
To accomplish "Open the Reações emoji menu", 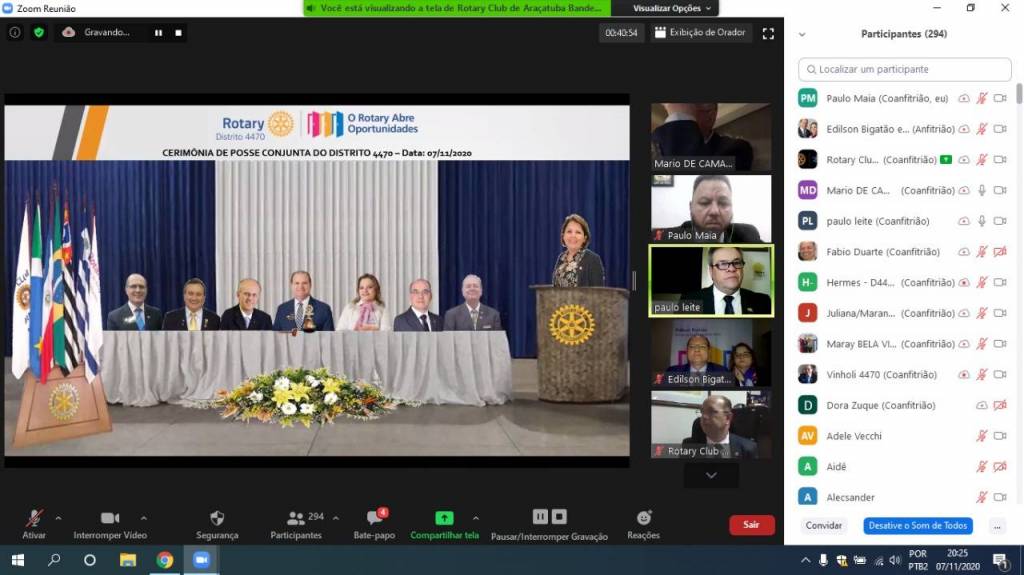I will pos(643,518).
